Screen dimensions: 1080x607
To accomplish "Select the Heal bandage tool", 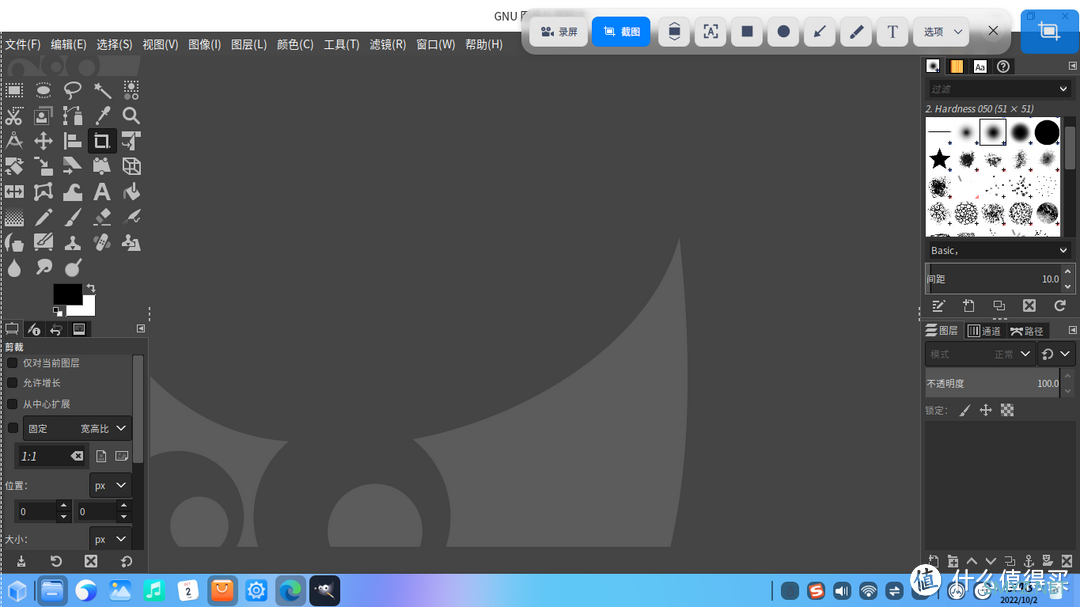I will click(102, 243).
